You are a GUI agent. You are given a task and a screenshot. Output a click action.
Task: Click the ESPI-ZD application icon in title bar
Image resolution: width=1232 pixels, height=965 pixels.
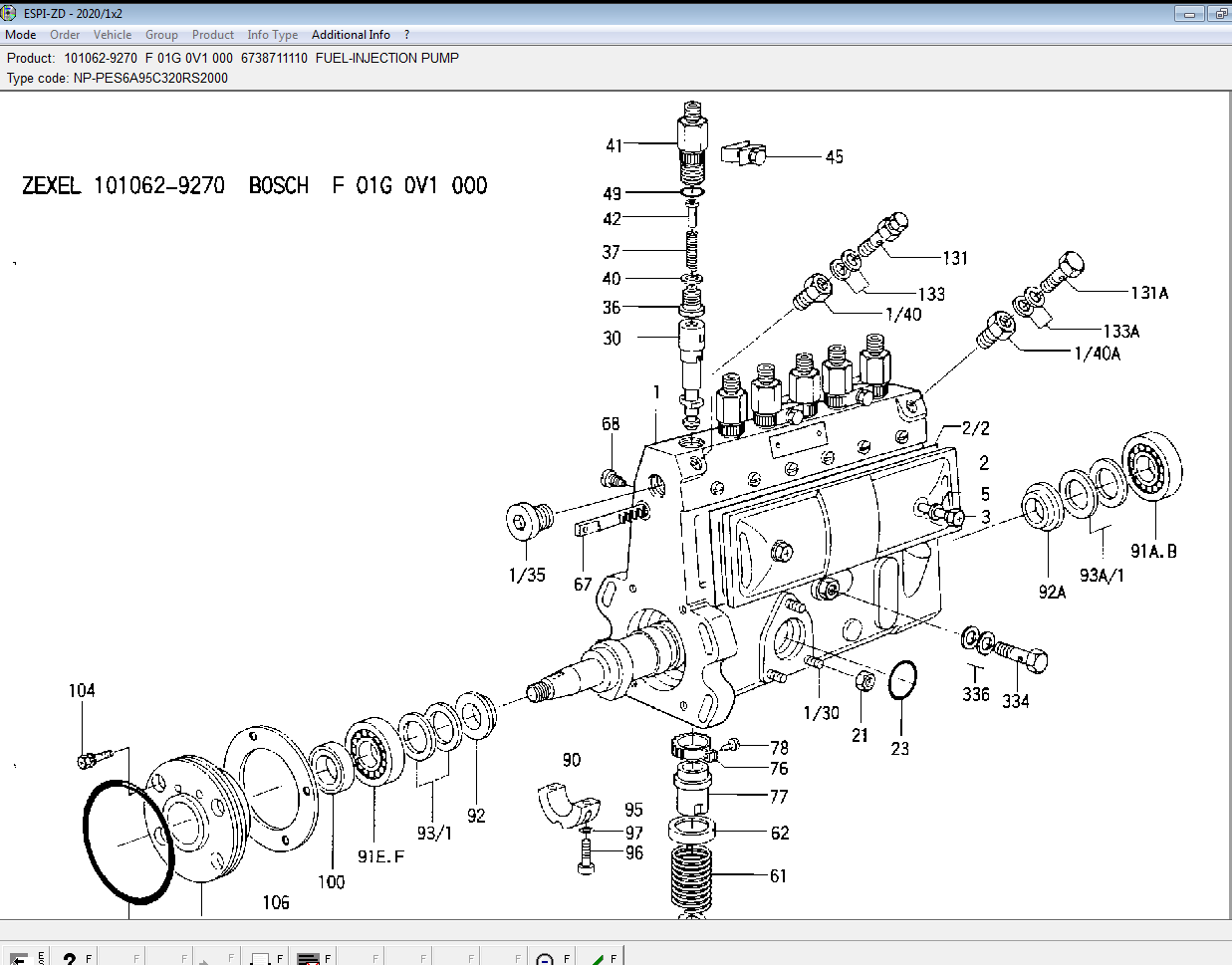click(x=10, y=13)
